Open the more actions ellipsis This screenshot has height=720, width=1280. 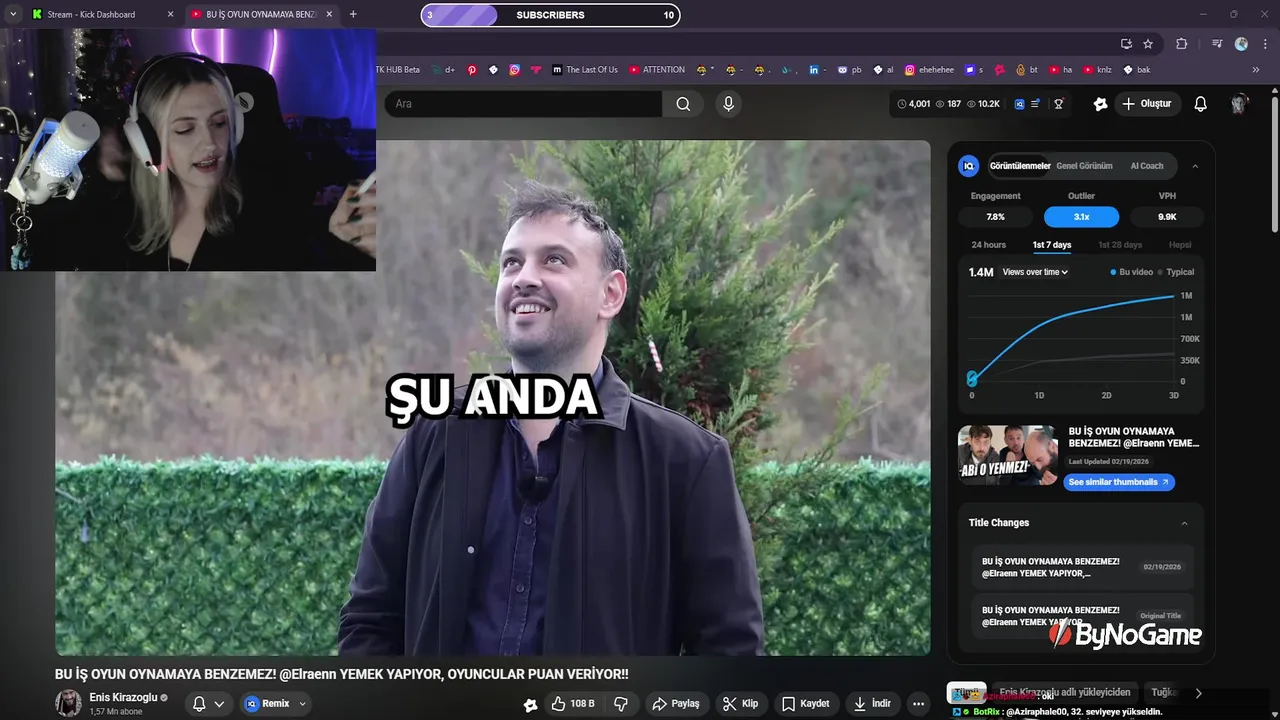tap(918, 704)
